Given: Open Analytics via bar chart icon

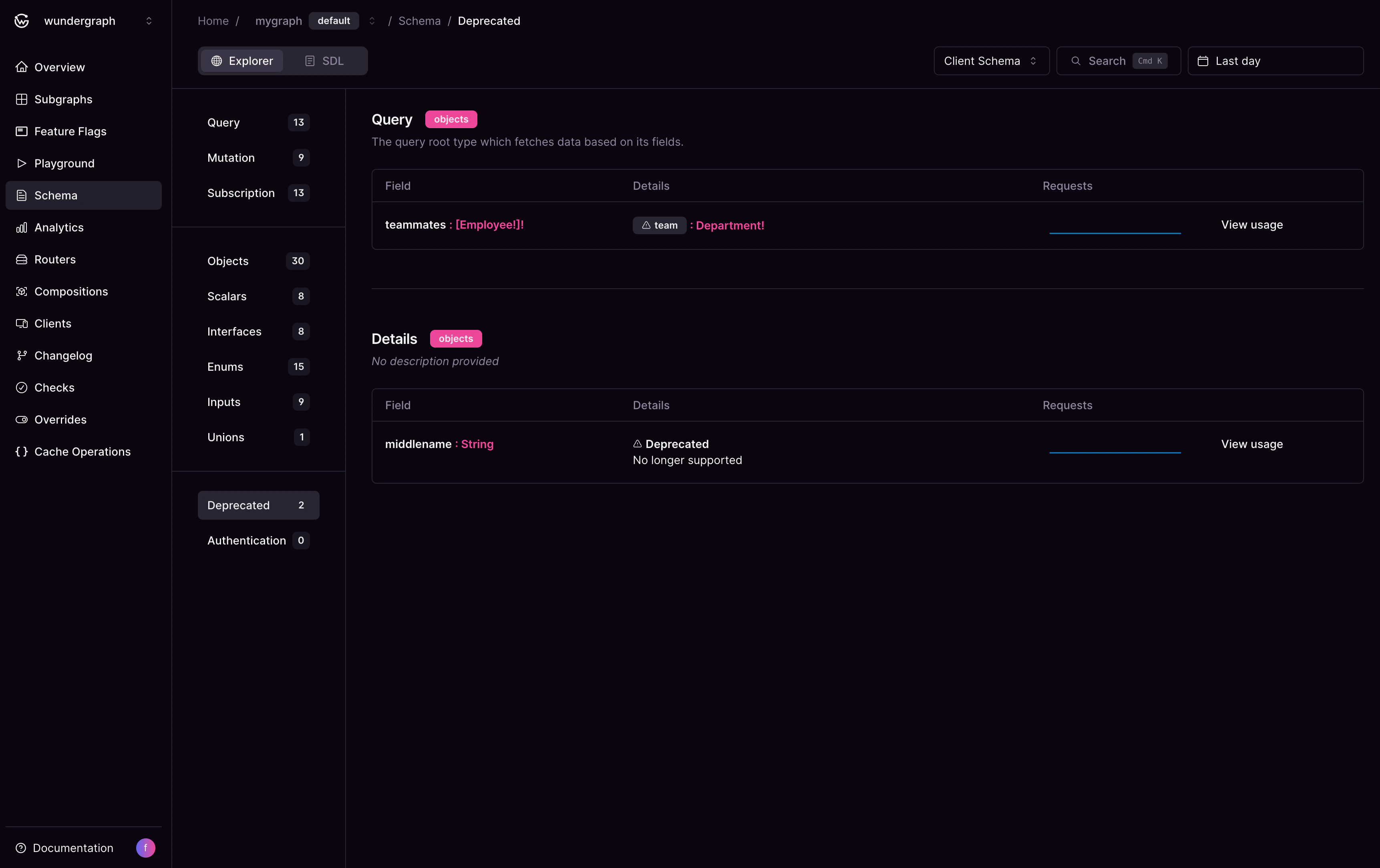Looking at the screenshot, I should click(x=21, y=227).
